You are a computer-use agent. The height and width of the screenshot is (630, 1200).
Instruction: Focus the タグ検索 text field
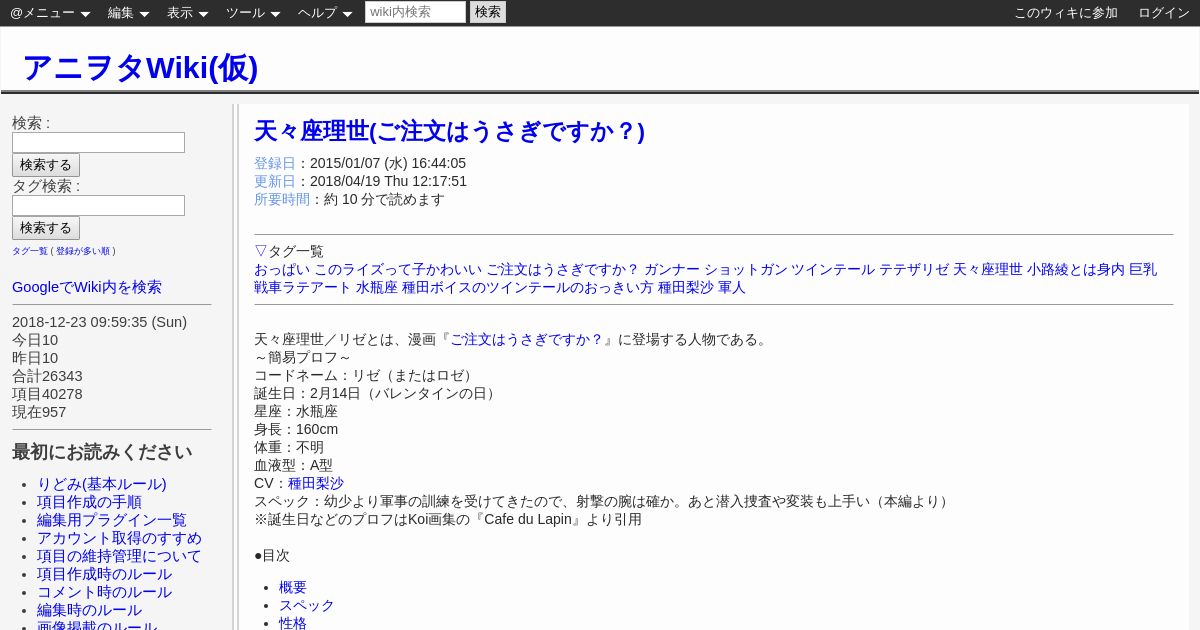pos(98,206)
